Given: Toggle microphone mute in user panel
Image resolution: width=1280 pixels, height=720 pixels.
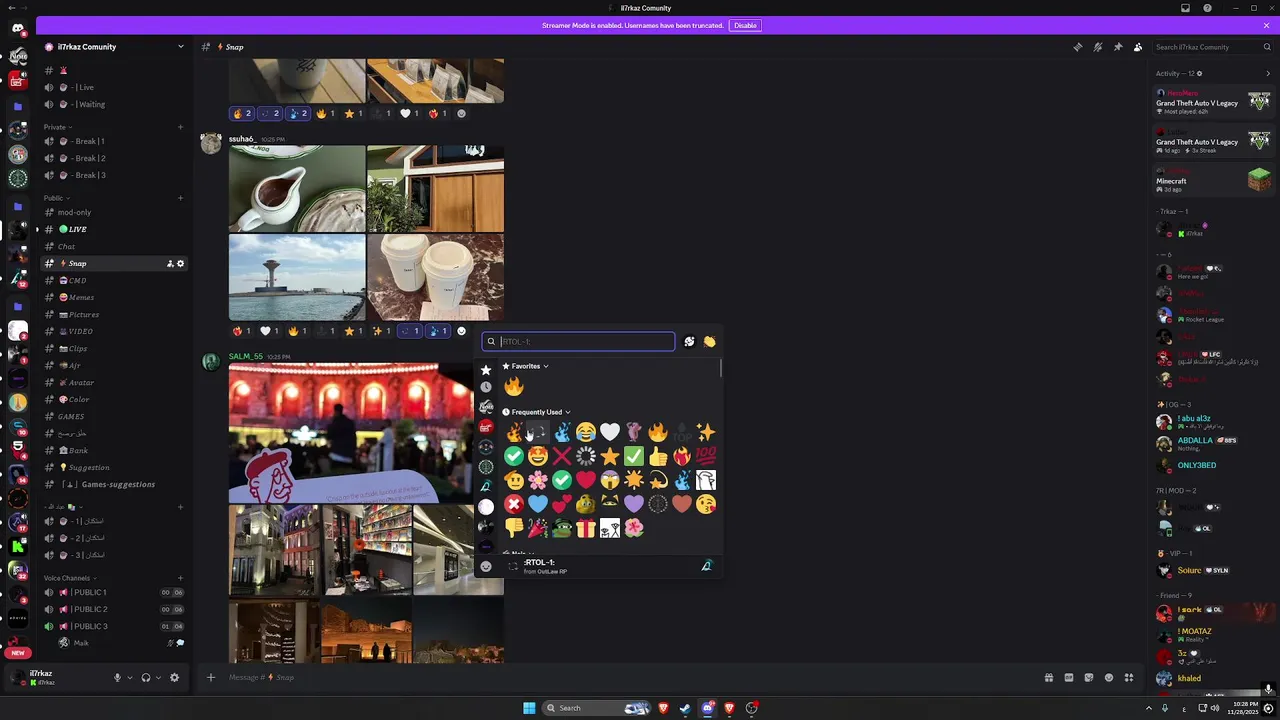Looking at the screenshot, I should (117, 677).
